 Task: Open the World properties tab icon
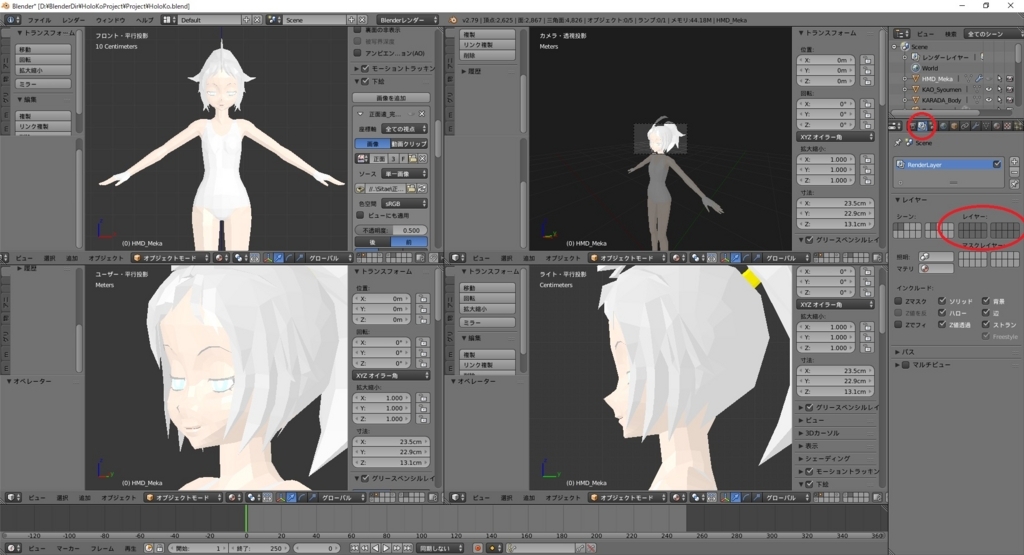(943, 126)
